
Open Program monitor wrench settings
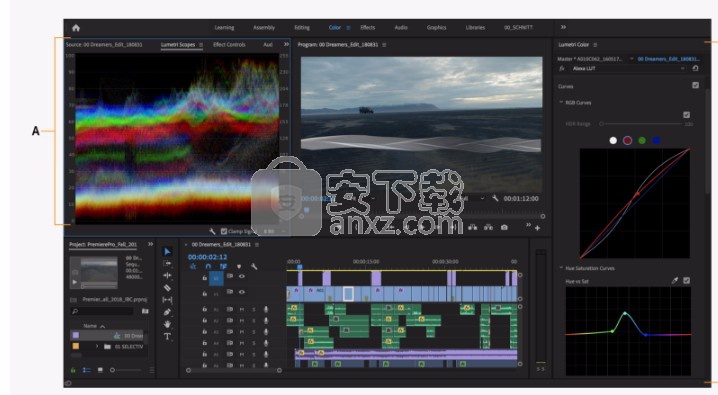495,198
